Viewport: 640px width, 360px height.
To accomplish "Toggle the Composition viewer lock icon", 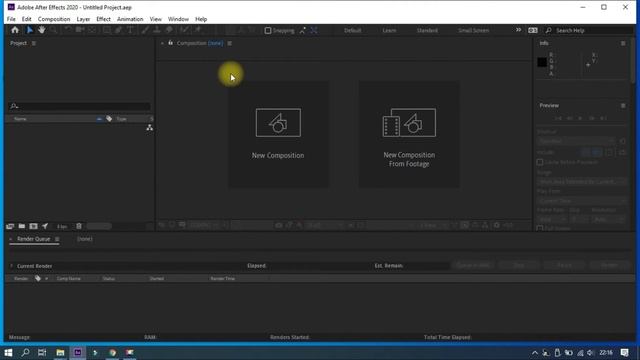I will pos(171,43).
